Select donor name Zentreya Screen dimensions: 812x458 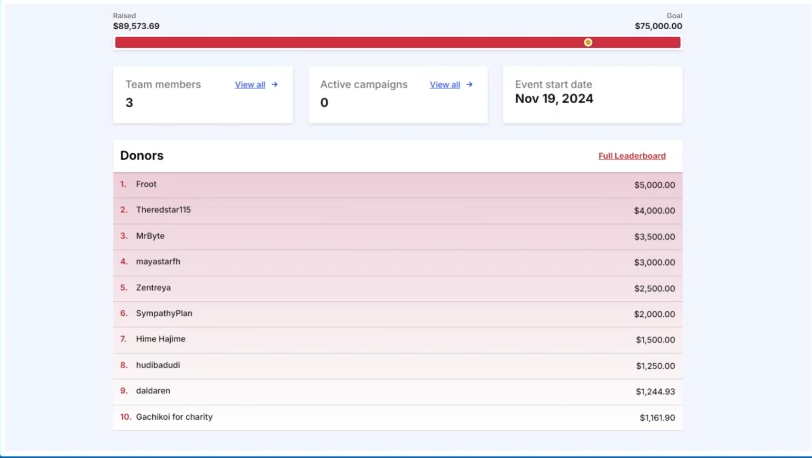(153, 288)
